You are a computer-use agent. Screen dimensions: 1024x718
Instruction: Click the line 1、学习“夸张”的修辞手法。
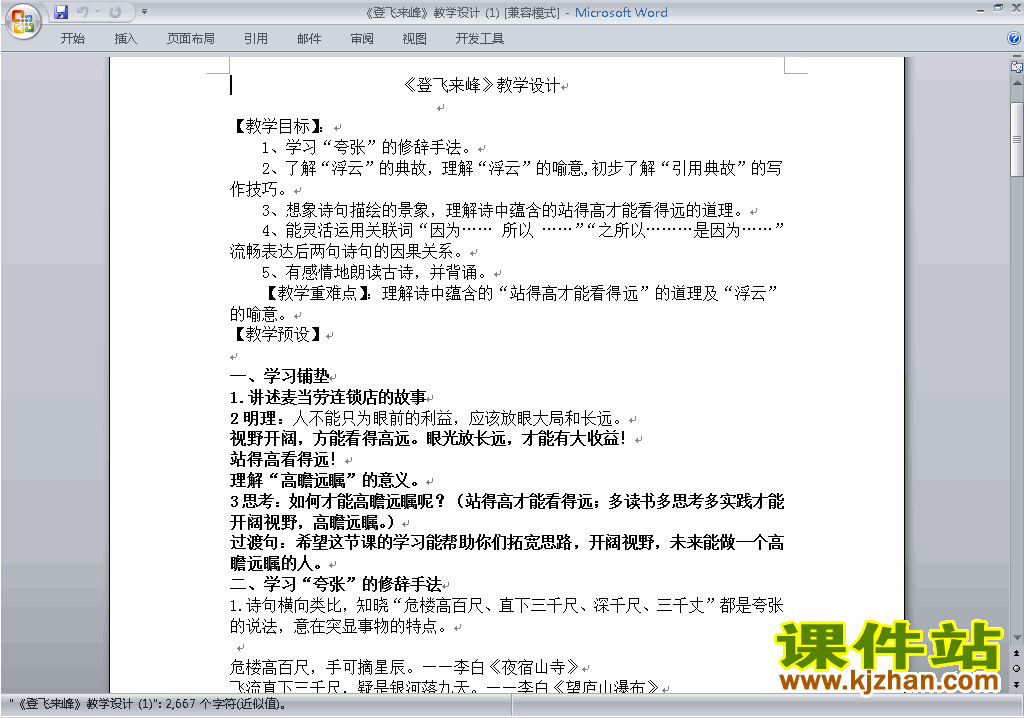click(x=367, y=148)
